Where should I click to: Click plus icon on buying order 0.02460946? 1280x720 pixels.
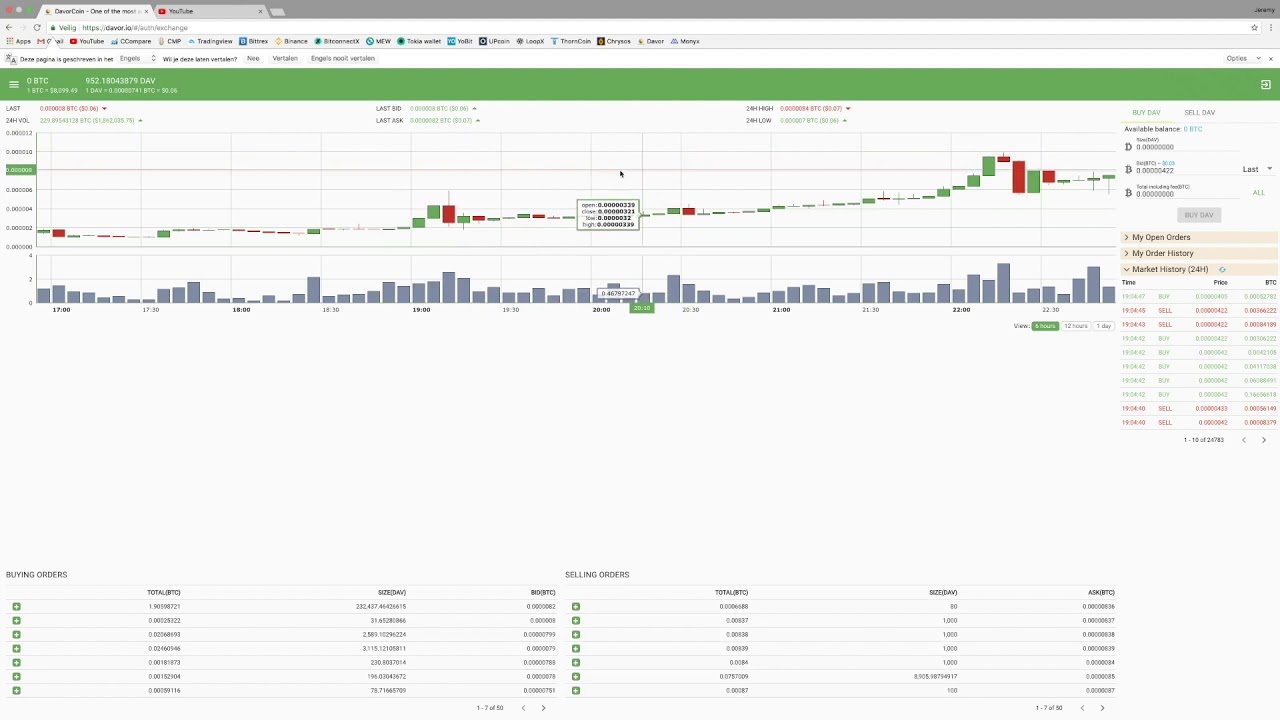pos(16,649)
